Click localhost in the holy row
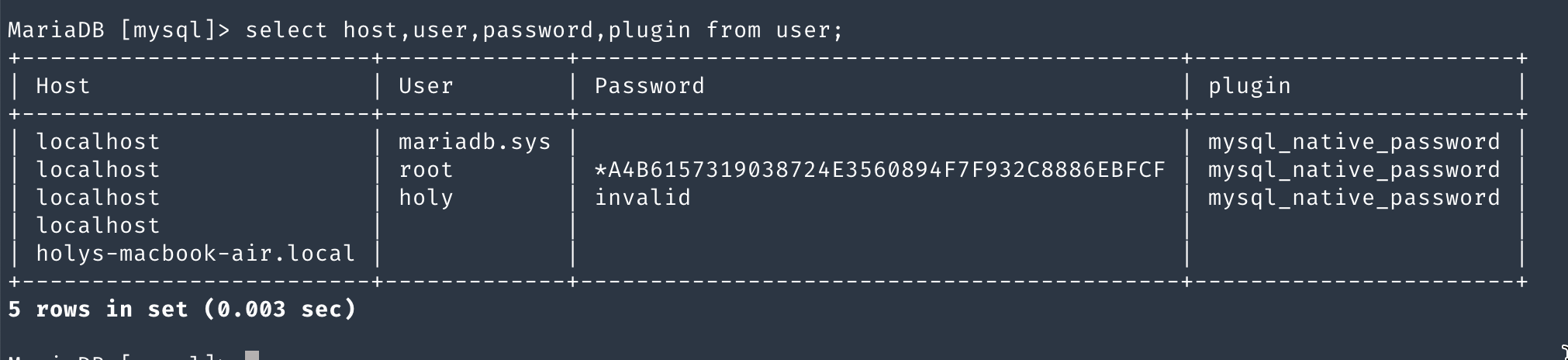 point(98,198)
